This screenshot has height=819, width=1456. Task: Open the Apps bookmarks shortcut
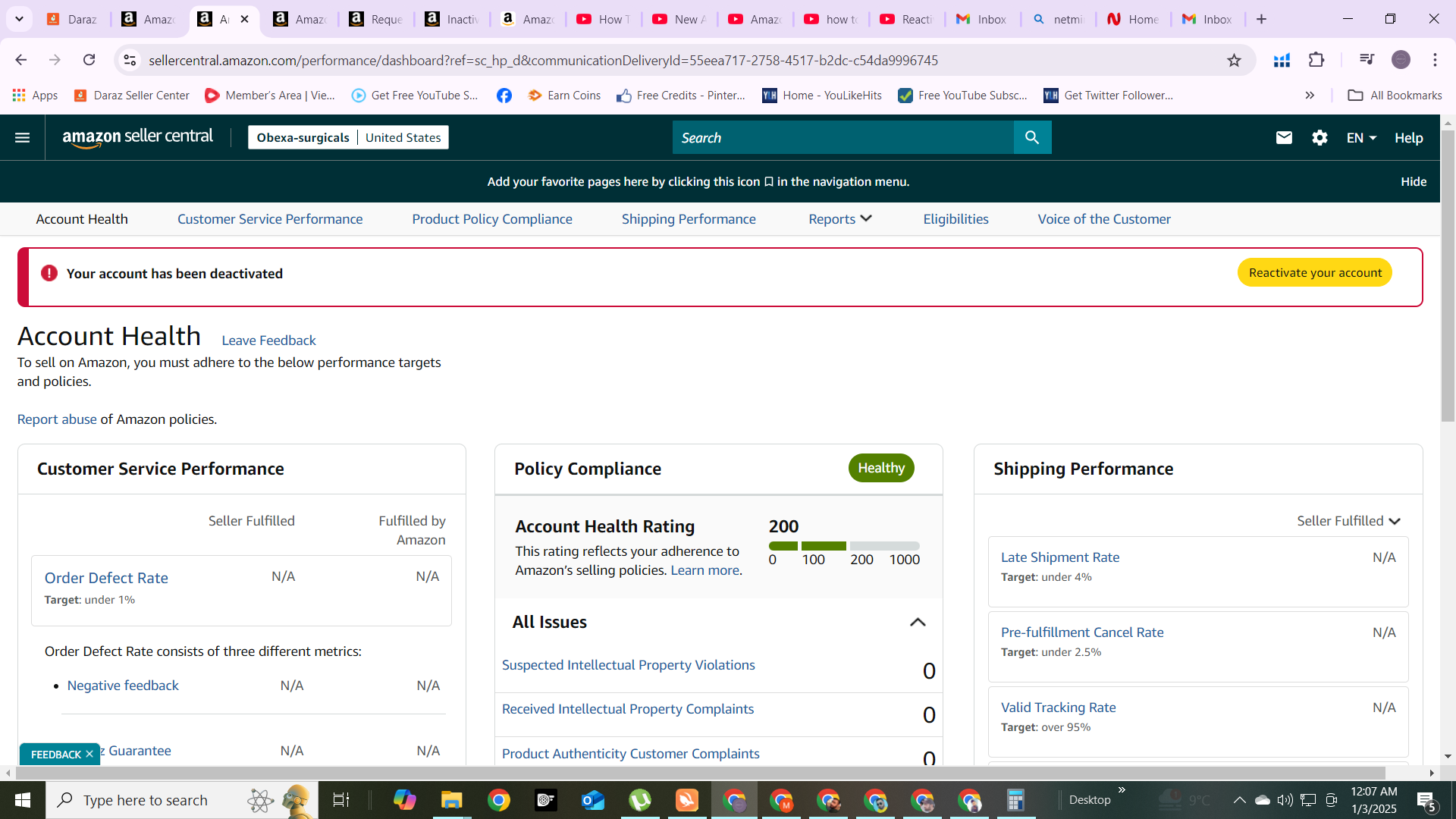point(36,96)
